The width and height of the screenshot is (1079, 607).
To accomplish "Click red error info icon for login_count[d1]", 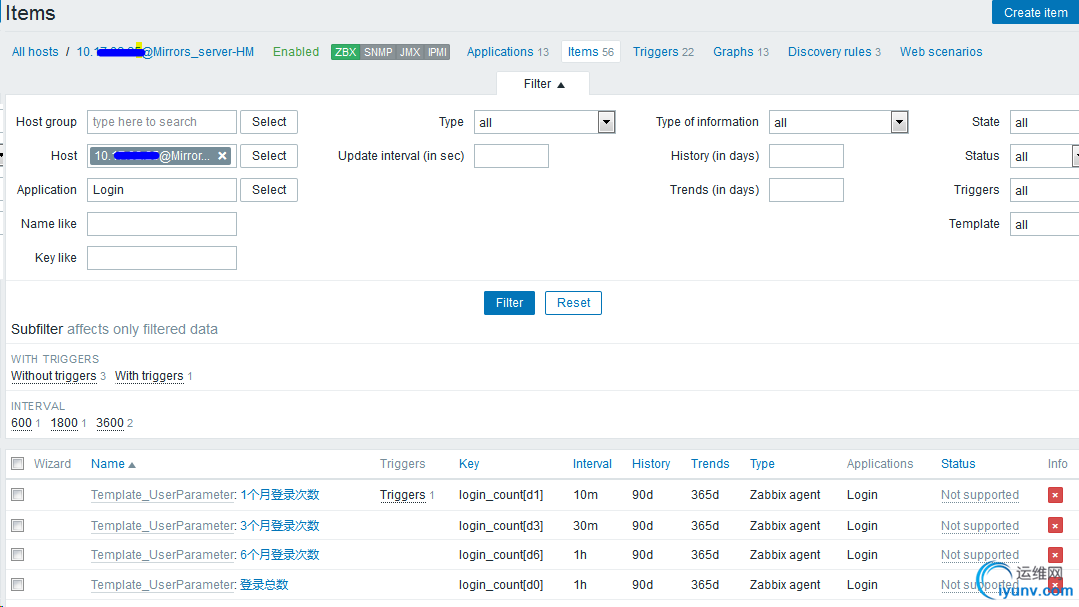I will pos(1055,495).
